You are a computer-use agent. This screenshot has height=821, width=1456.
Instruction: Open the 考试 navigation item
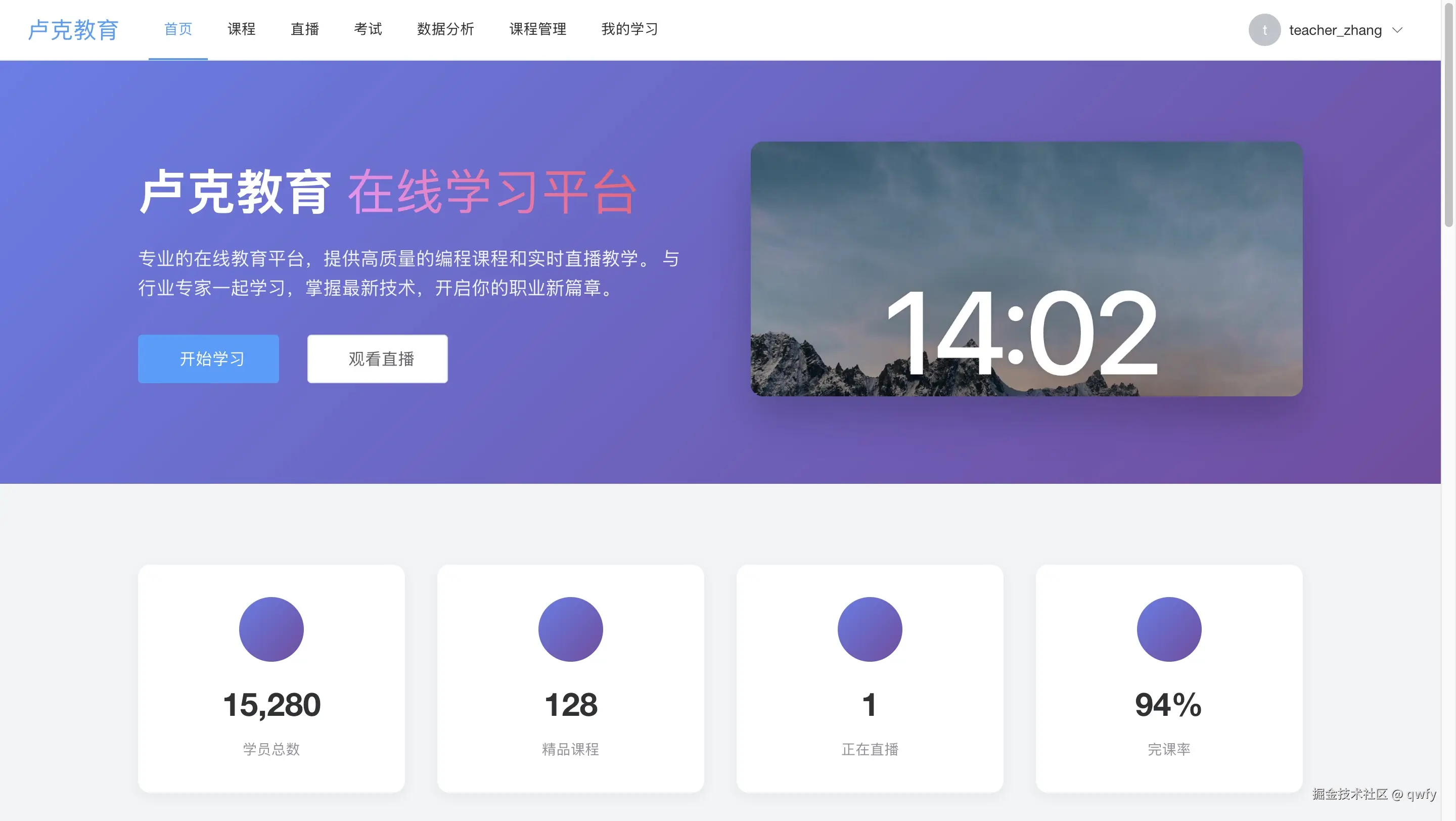click(x=368, y=29)
